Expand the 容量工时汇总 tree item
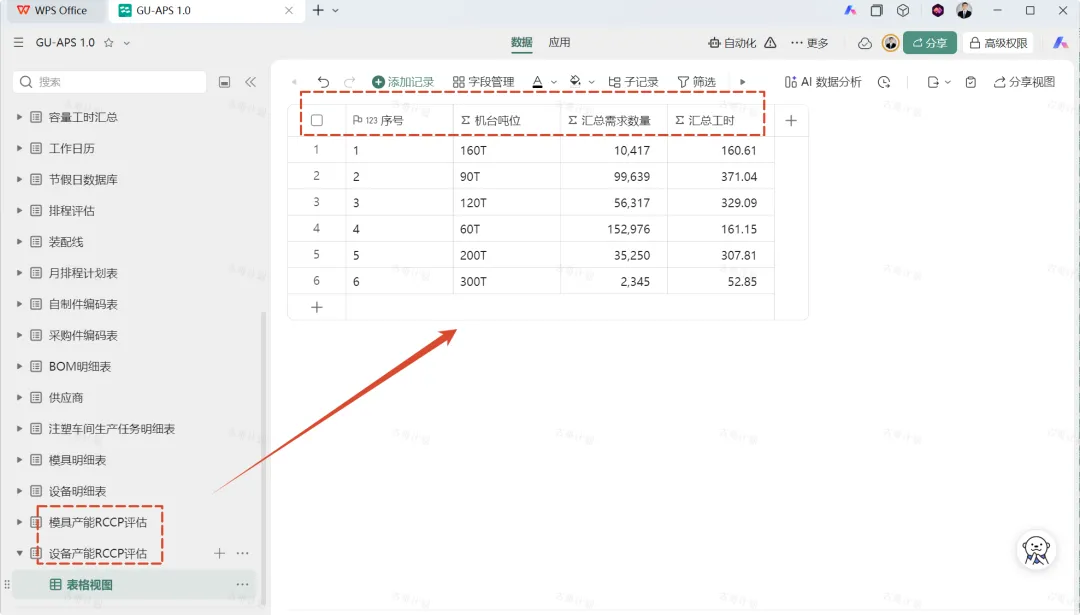This screenshot has height=615, width=1080. tap(19, 117)
